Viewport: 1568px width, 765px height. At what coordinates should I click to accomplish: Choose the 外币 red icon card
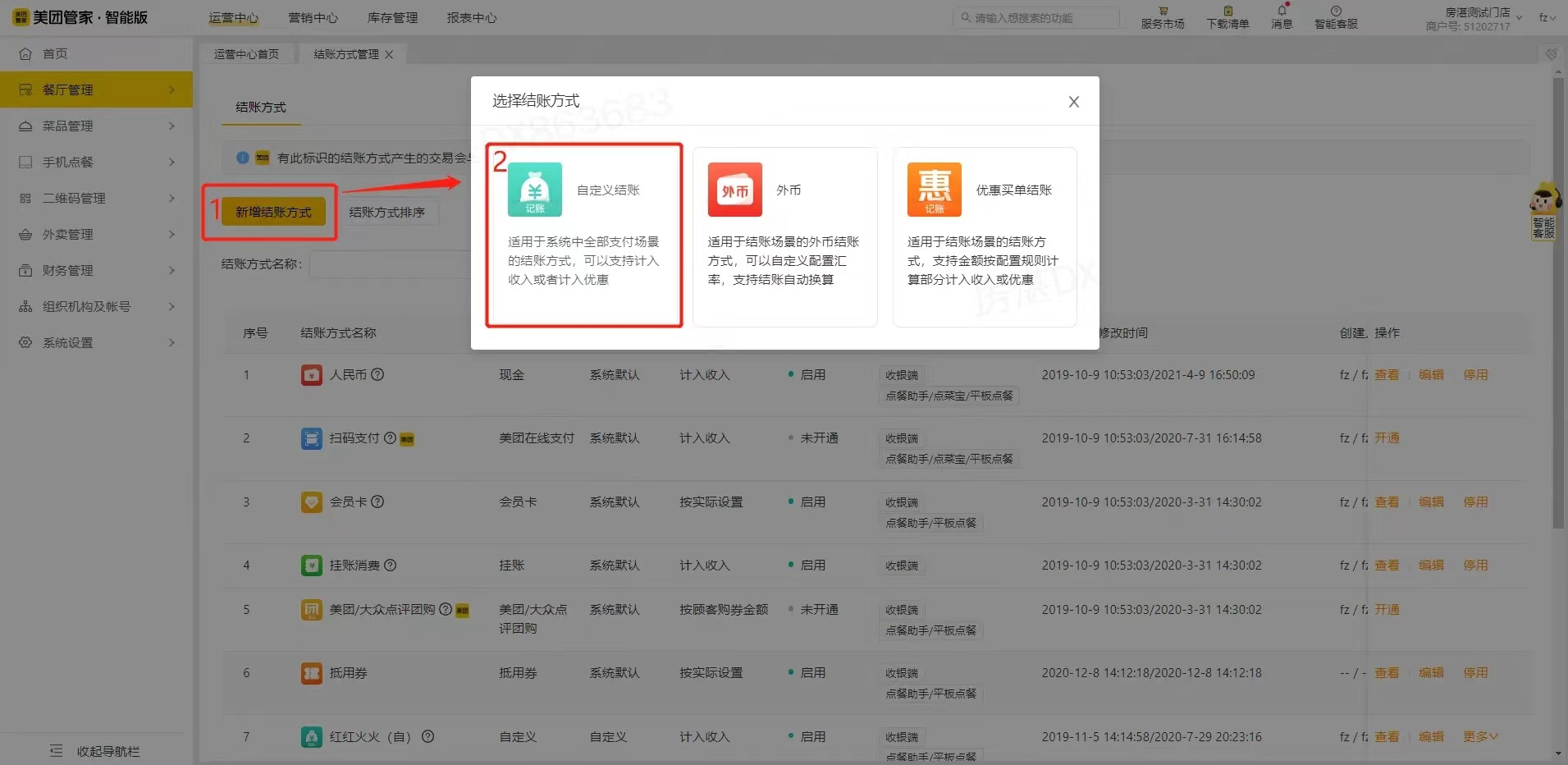tap(734, 190)
